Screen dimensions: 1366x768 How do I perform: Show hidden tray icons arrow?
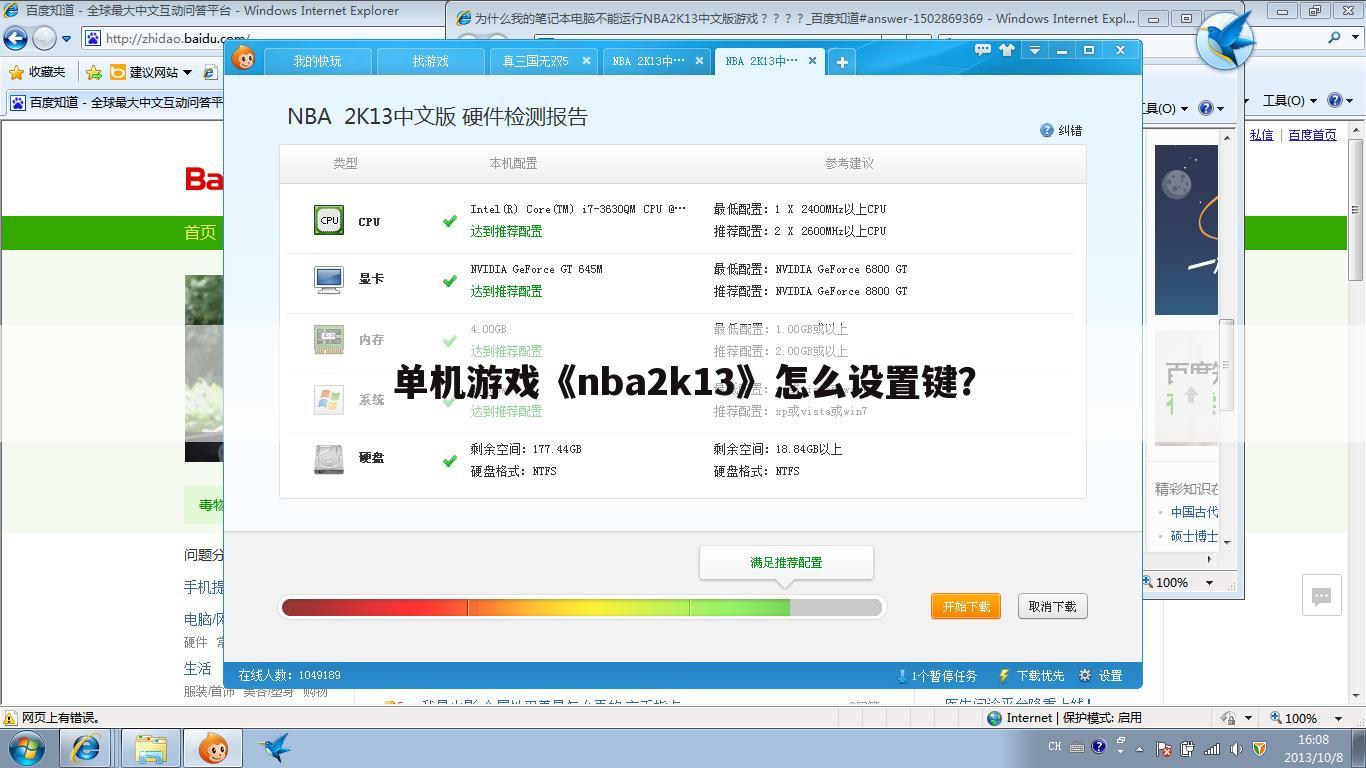(1139, 748)
